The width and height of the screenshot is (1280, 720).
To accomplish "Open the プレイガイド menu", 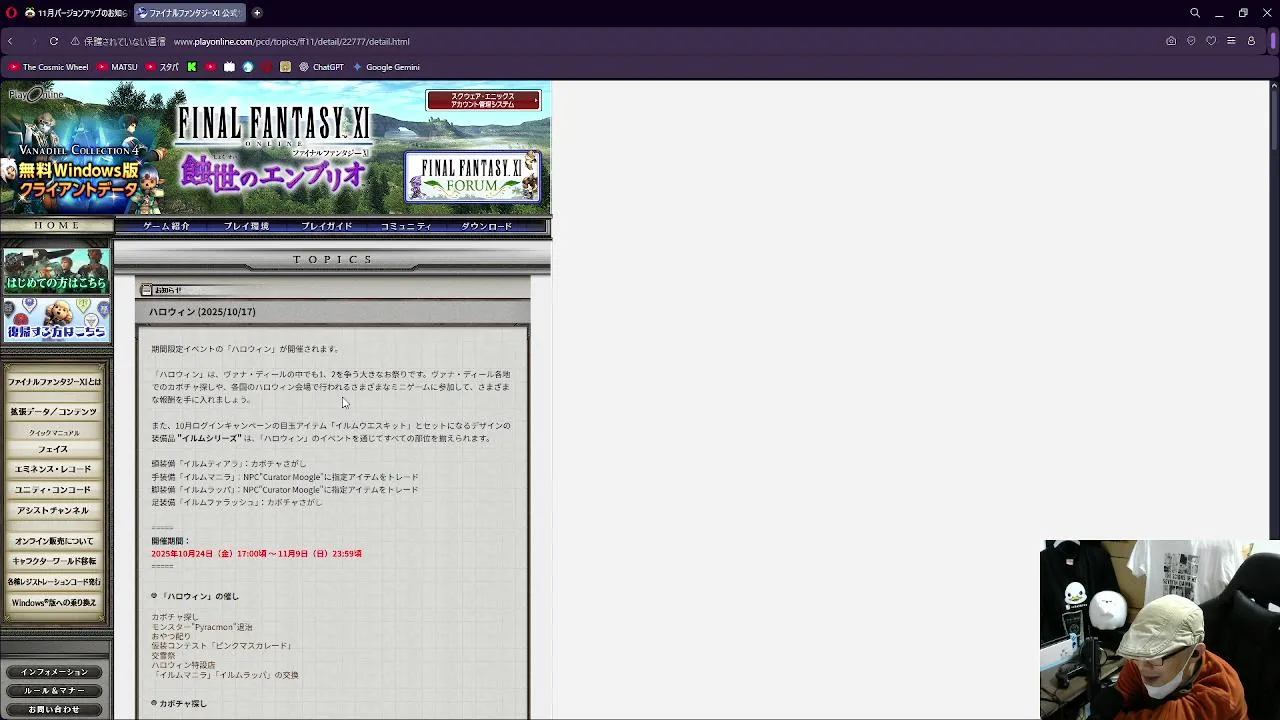I will pos(326,226).
